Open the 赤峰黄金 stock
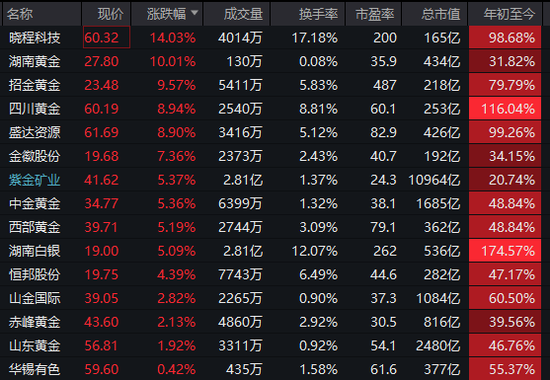The image size is (550, 380). 34,322
